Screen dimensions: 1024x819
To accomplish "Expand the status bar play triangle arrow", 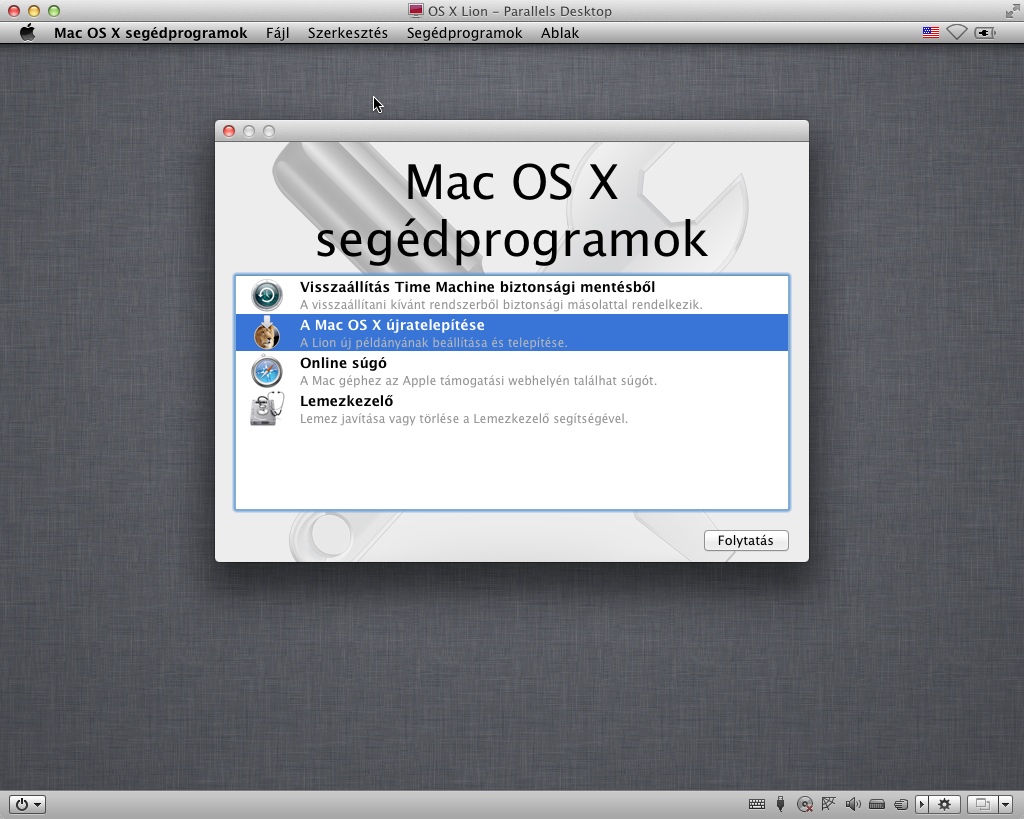I will [x=922, y=804].
